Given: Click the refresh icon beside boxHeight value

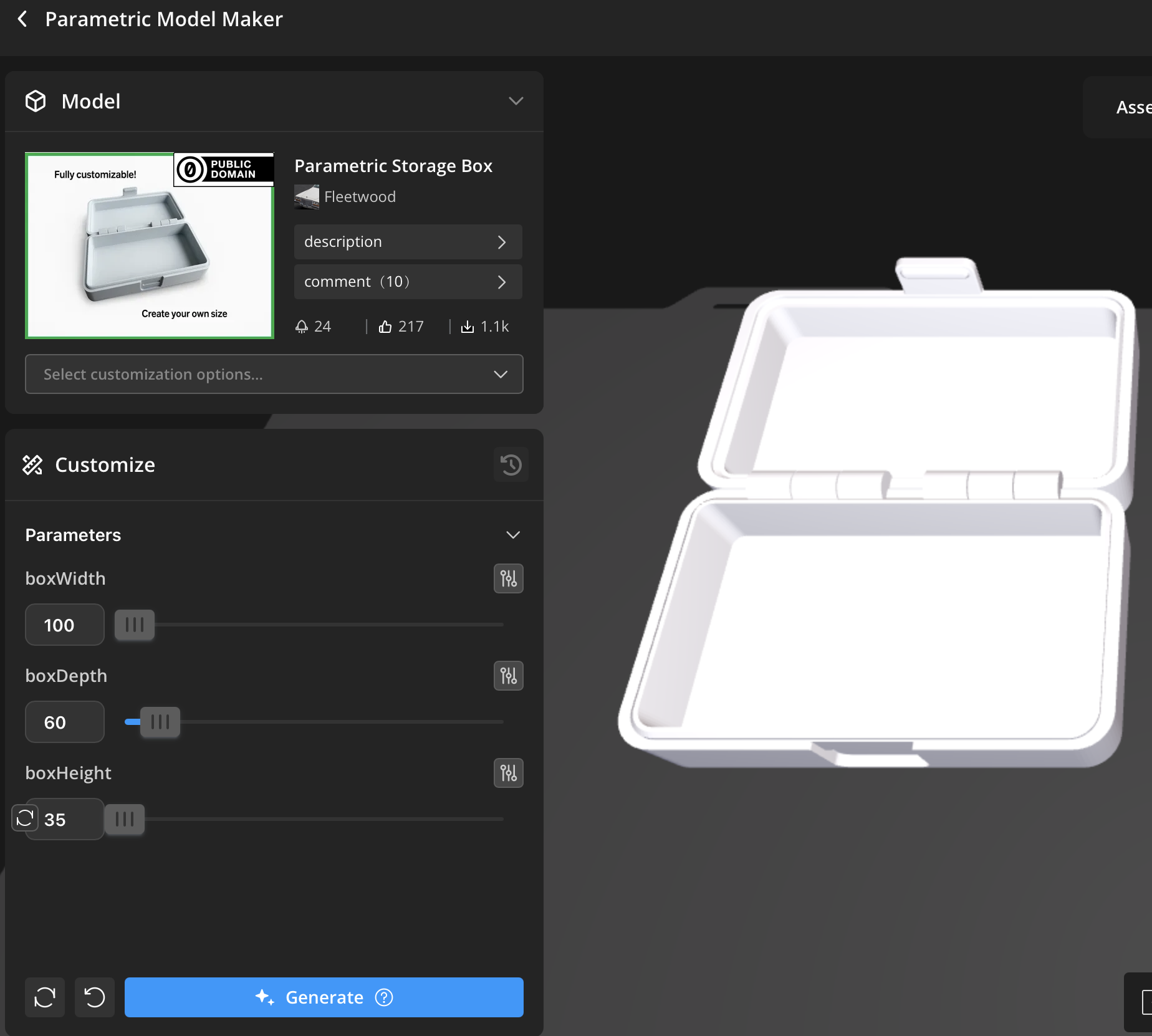Looking at the screenshot, I should pyautogui.click(x=25, y=818).
